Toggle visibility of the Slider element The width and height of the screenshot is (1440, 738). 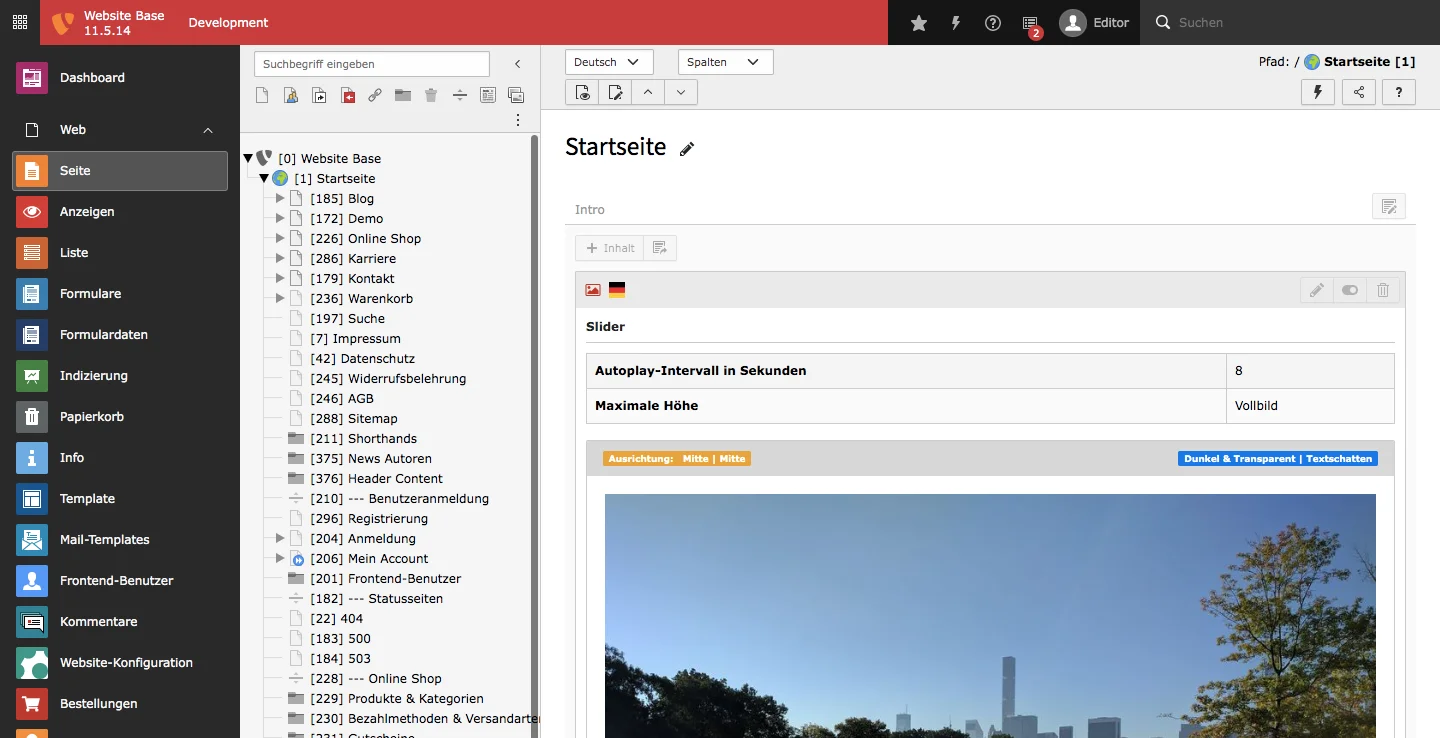(x=1349, y=290)
